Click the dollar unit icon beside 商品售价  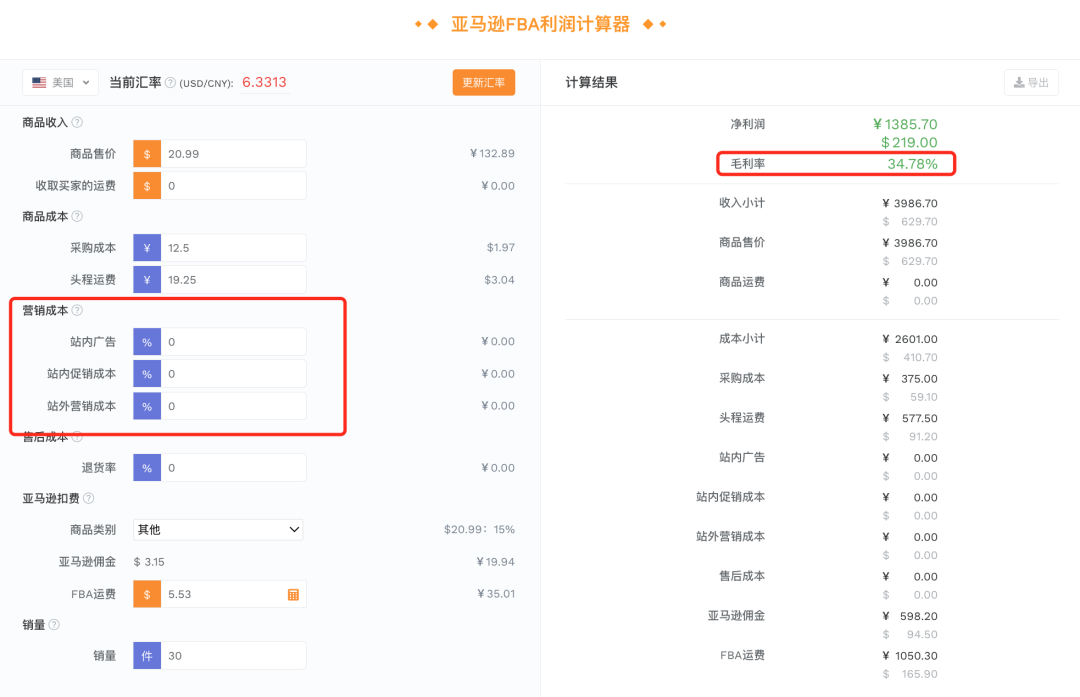147,154
